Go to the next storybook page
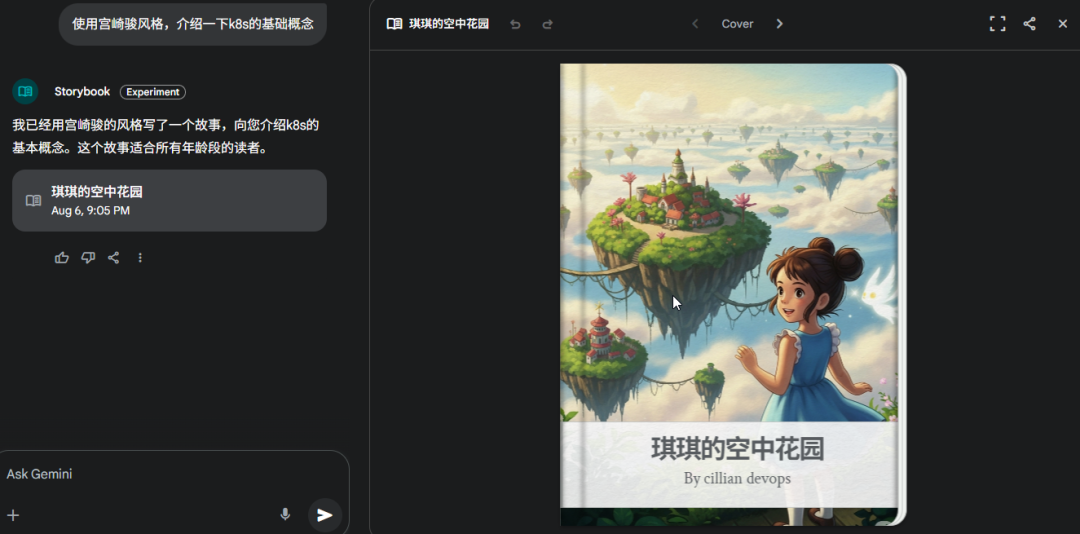 (779, 24)
